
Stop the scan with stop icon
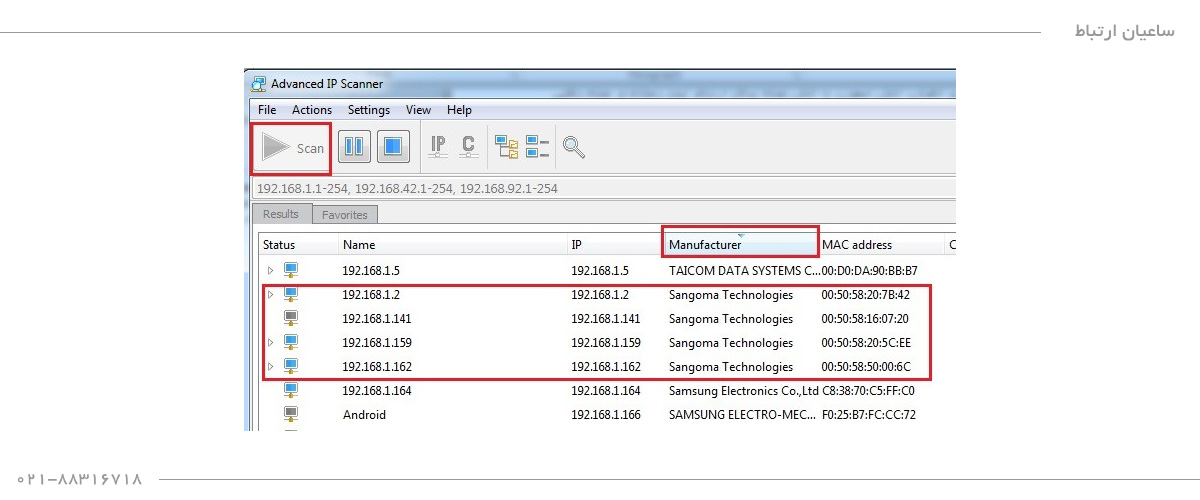point(393,147)
